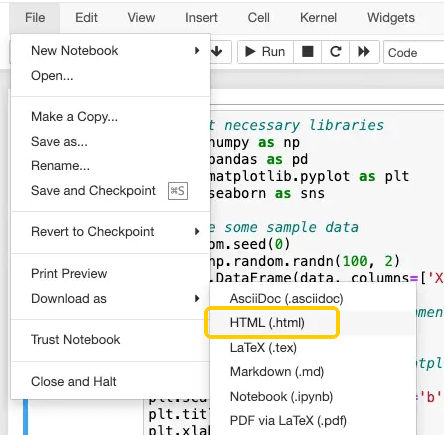Click the 'om.seed(0)' code line

250,244
